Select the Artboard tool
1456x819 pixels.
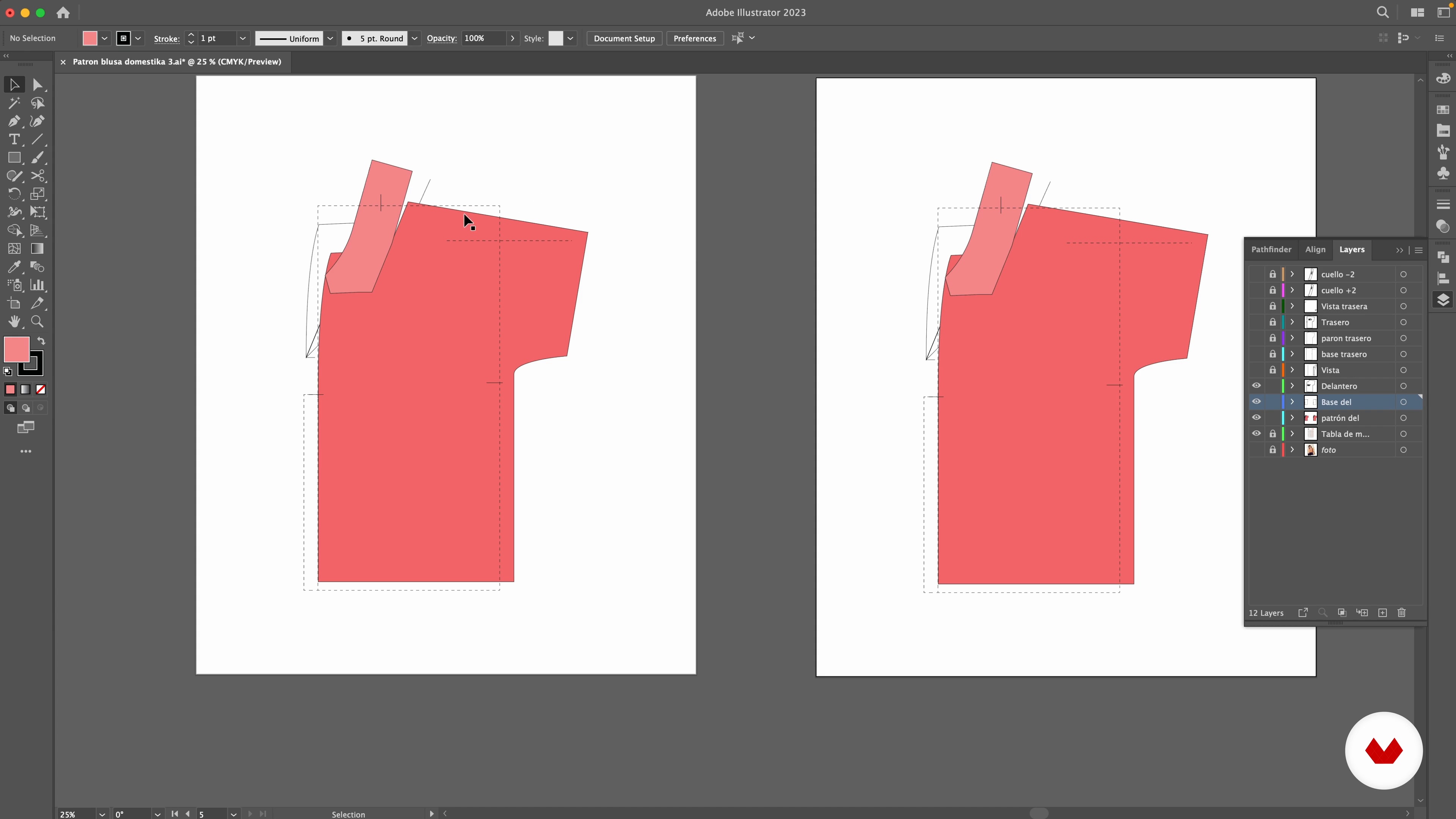tap(14, 303)
